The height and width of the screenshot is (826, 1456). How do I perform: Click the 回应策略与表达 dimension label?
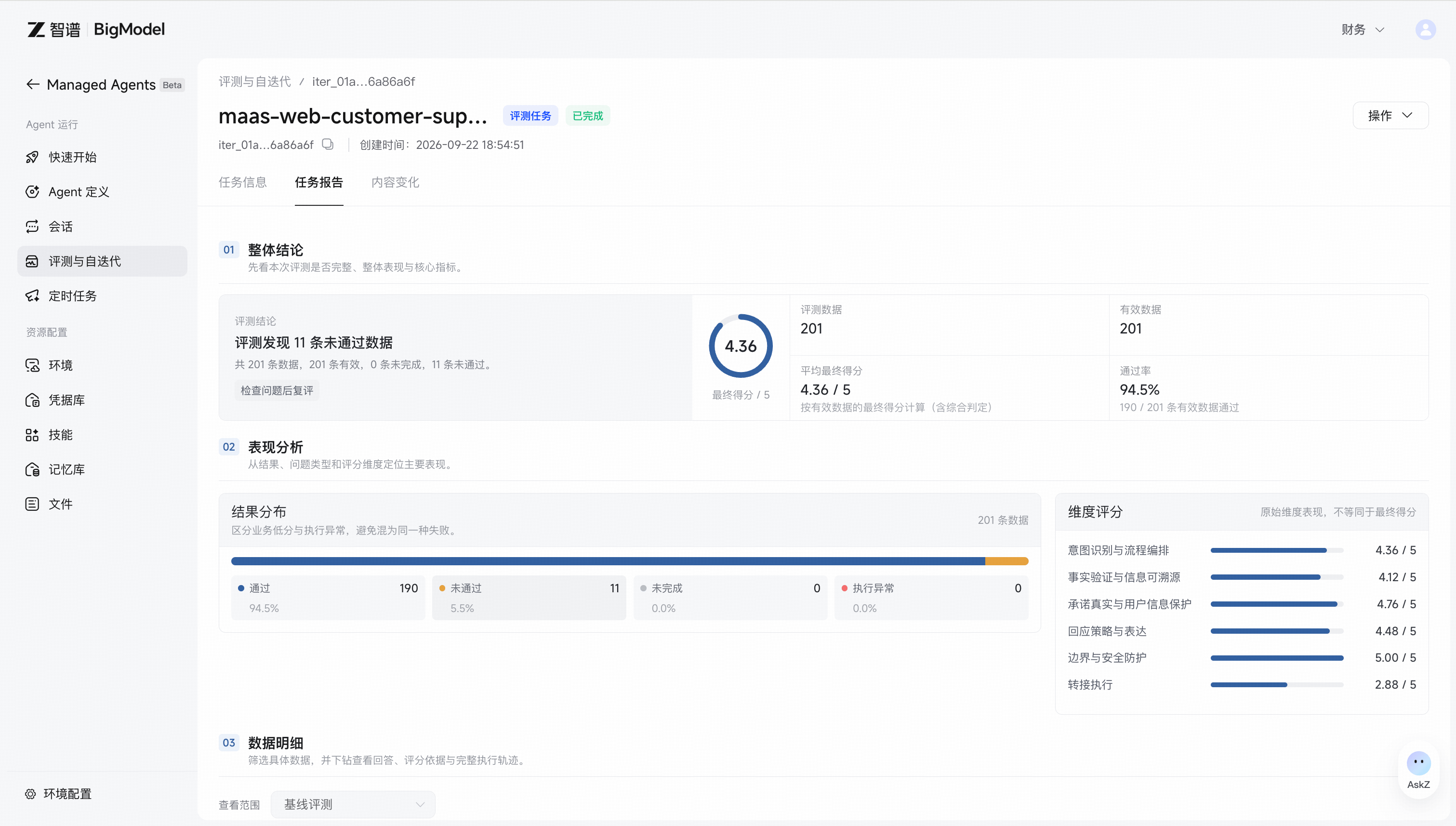coord(1107,631)
